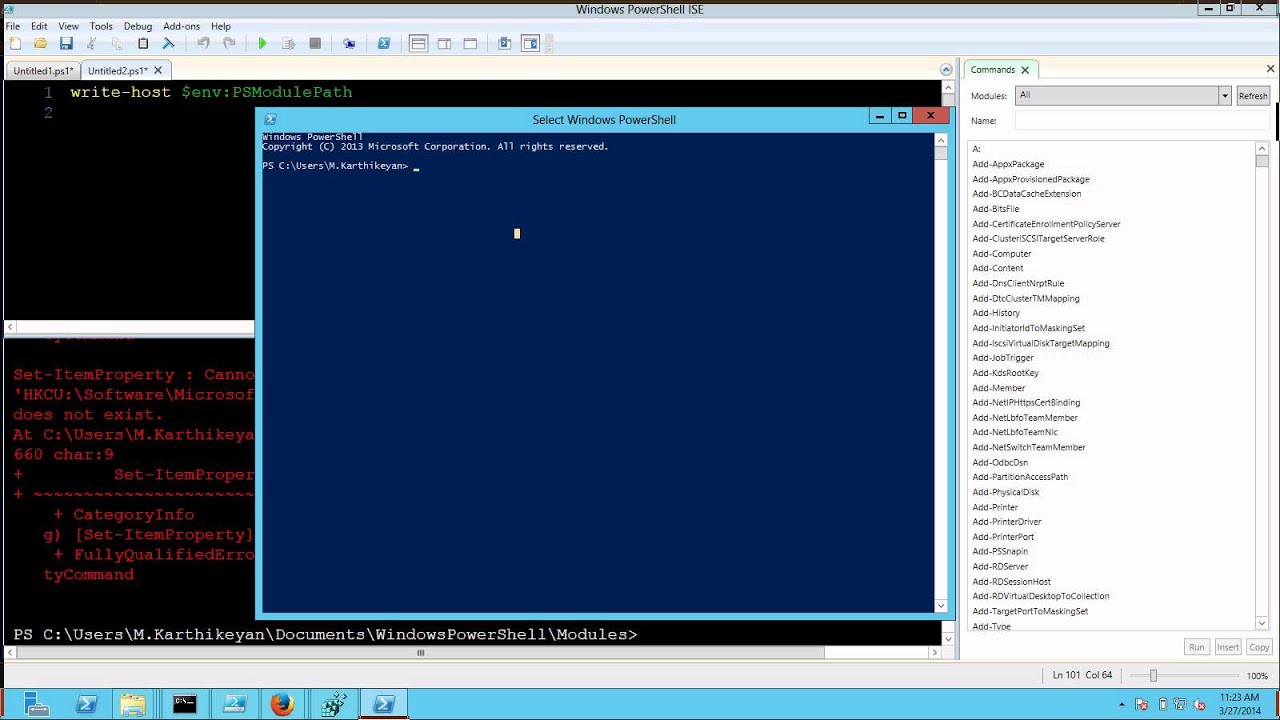Select Add-Content in command list

click(x=998, y=268)
